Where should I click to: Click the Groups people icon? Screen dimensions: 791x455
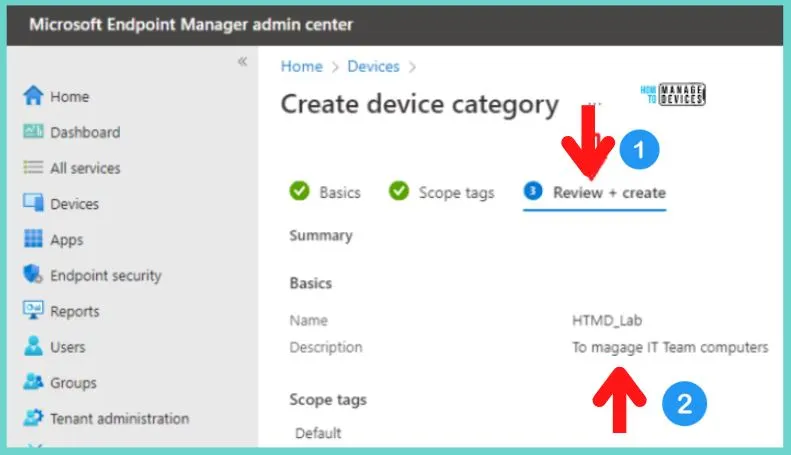click(x=33, y=381)
